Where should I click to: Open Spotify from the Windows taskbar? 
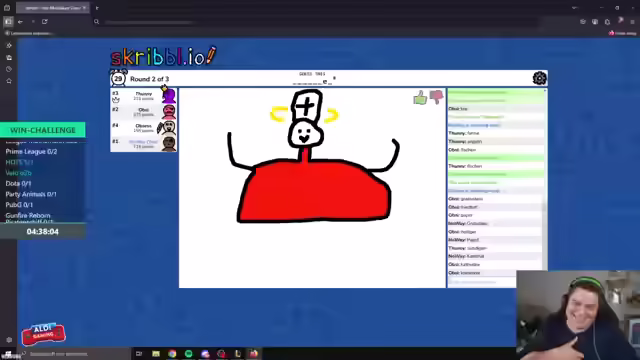[189, 353]
